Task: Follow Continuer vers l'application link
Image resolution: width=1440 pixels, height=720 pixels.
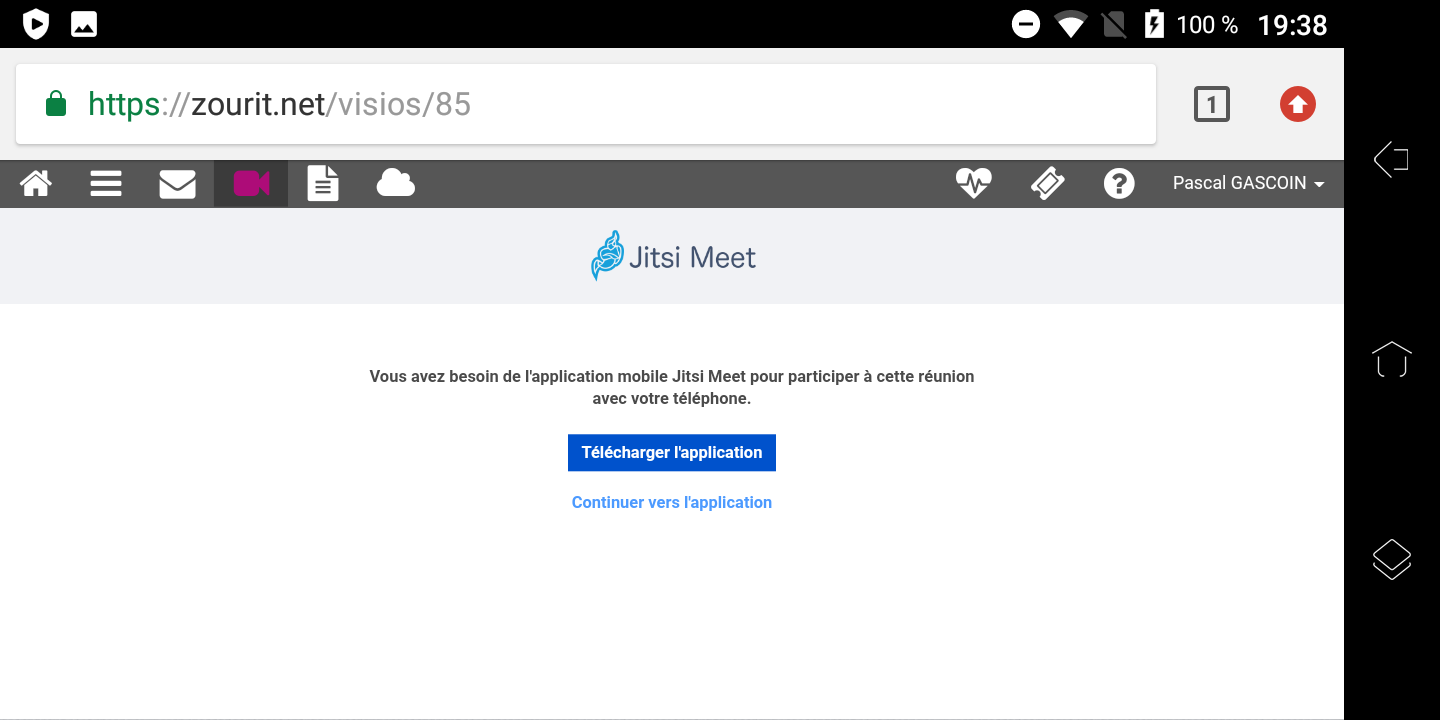Action: (x=671, y=503)
